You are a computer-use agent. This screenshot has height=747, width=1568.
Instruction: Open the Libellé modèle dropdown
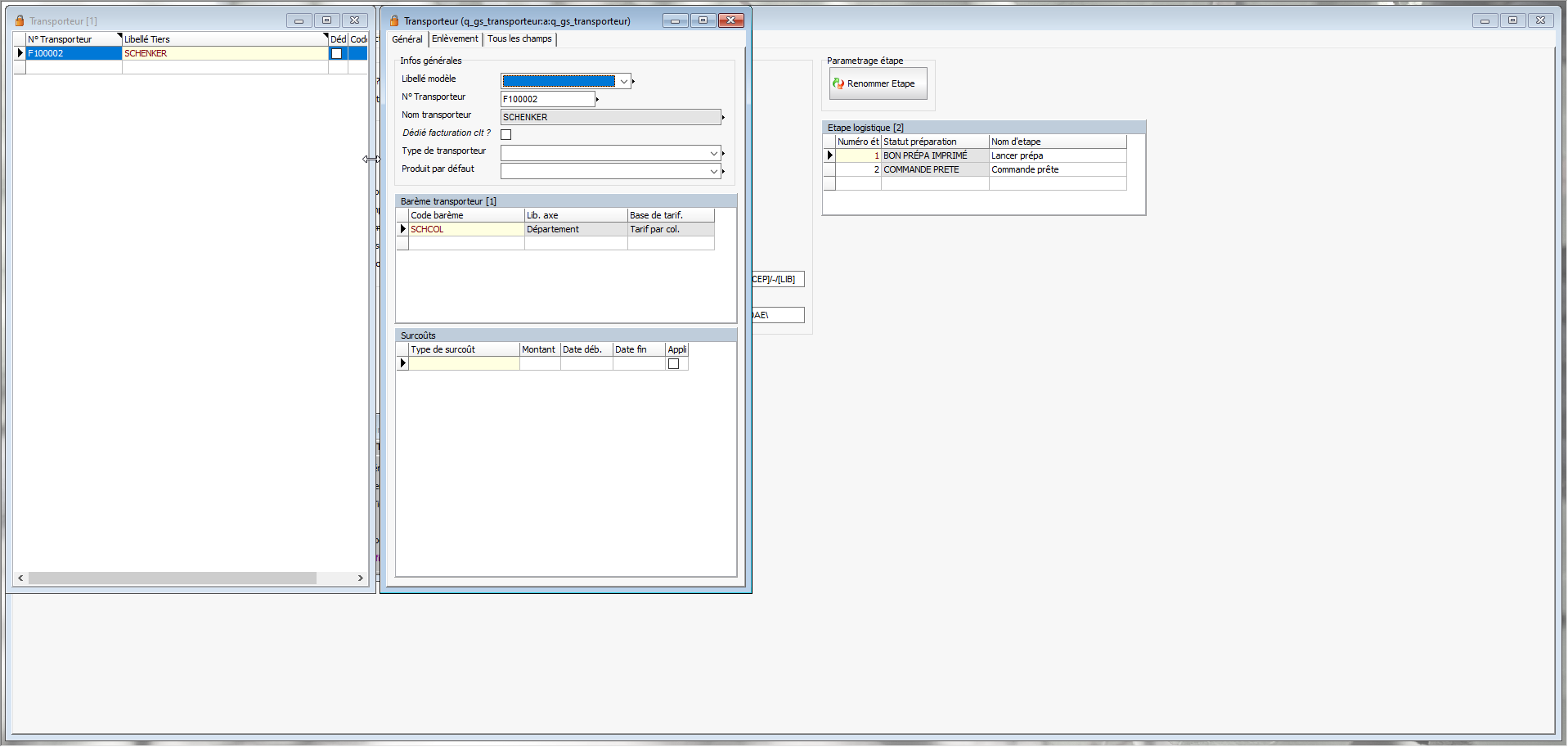pos(623,81)
